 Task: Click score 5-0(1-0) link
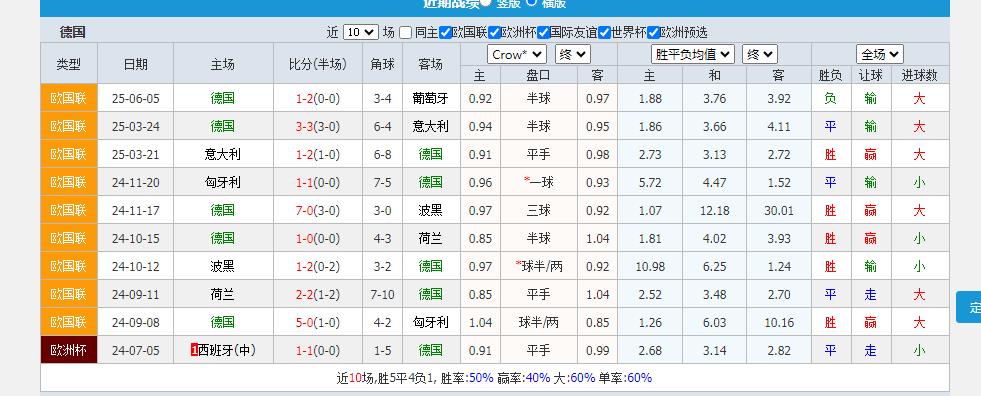[x=318, y=323]
